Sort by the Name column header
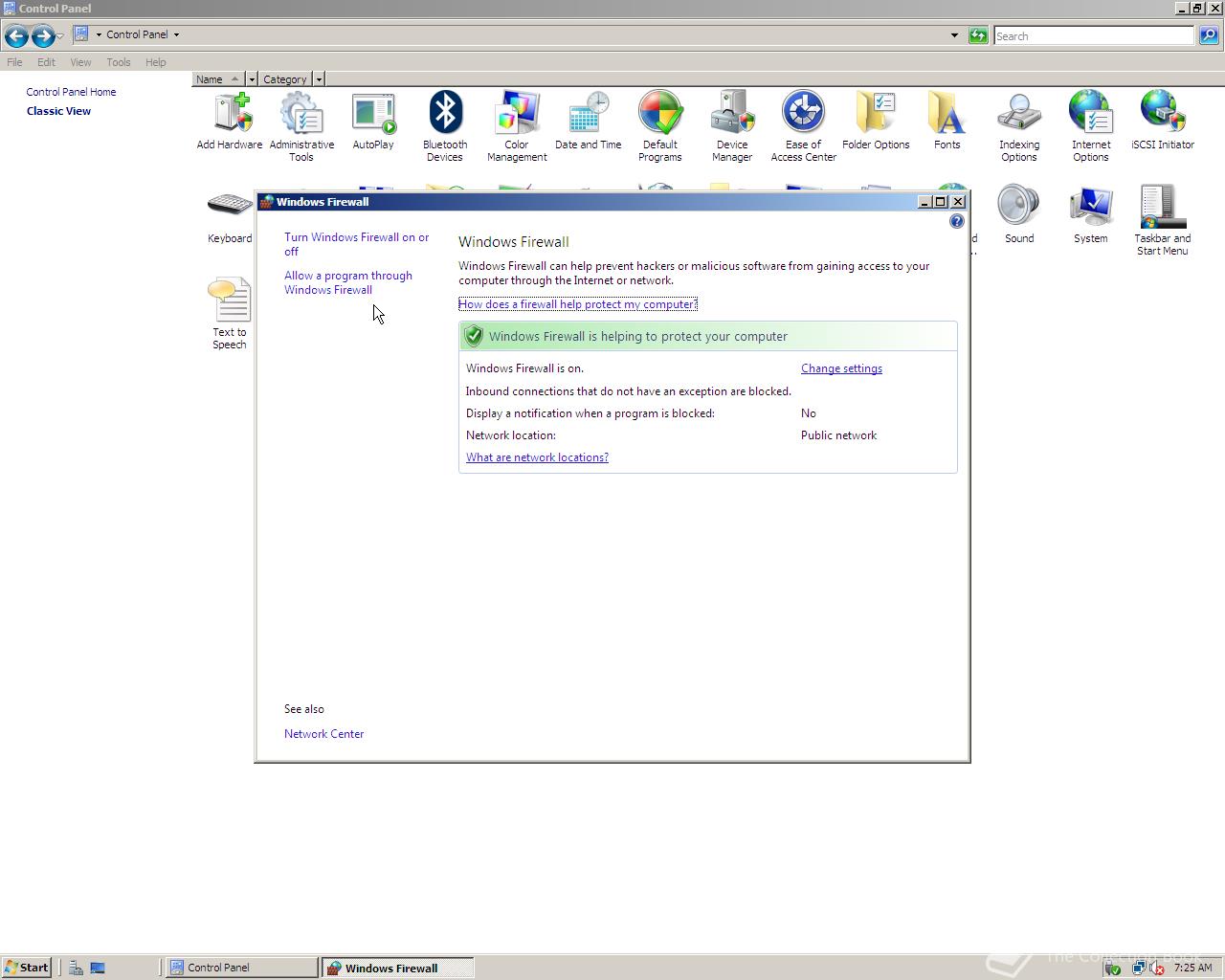1225x980 pixels. click(x=219, y=79)
